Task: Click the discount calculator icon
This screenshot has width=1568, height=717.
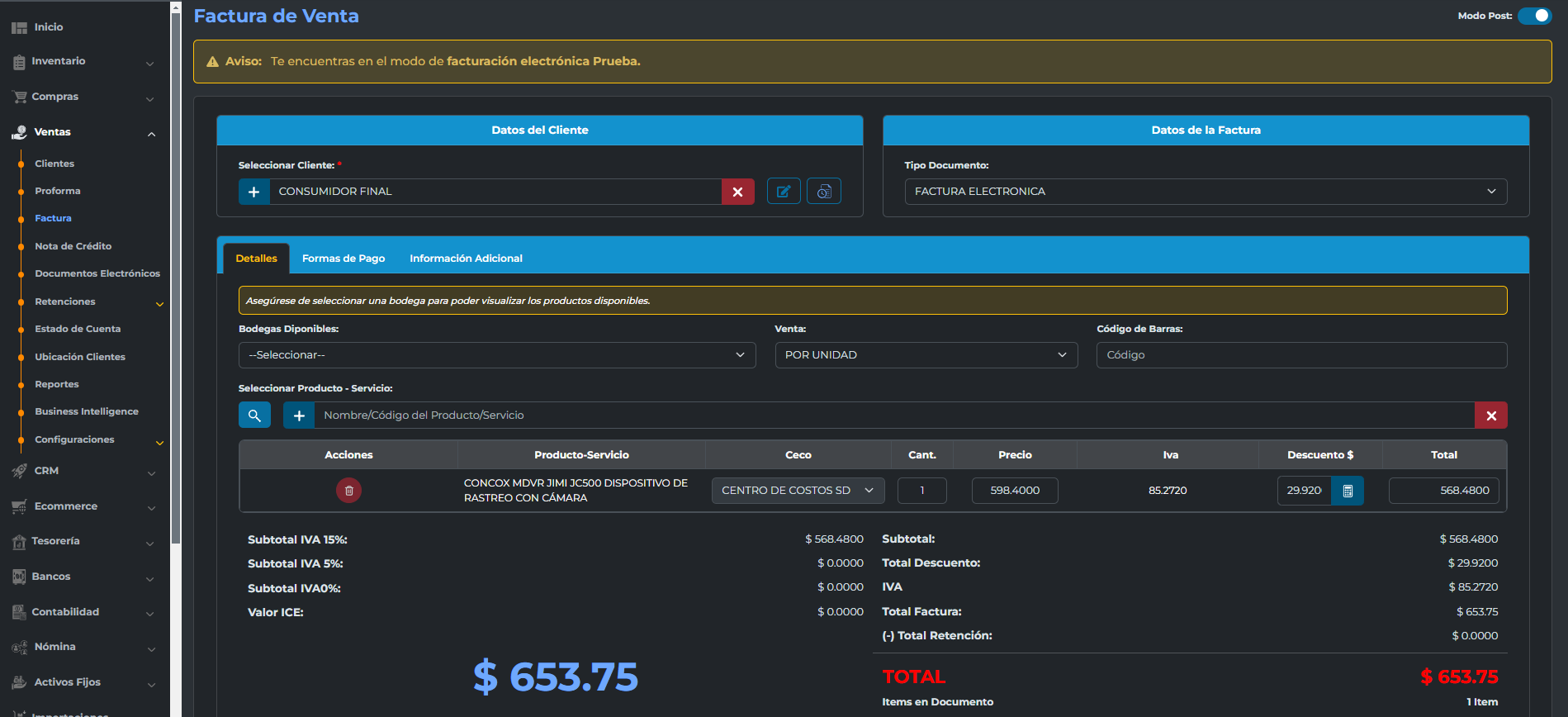Action: [x=1347, y=491]
